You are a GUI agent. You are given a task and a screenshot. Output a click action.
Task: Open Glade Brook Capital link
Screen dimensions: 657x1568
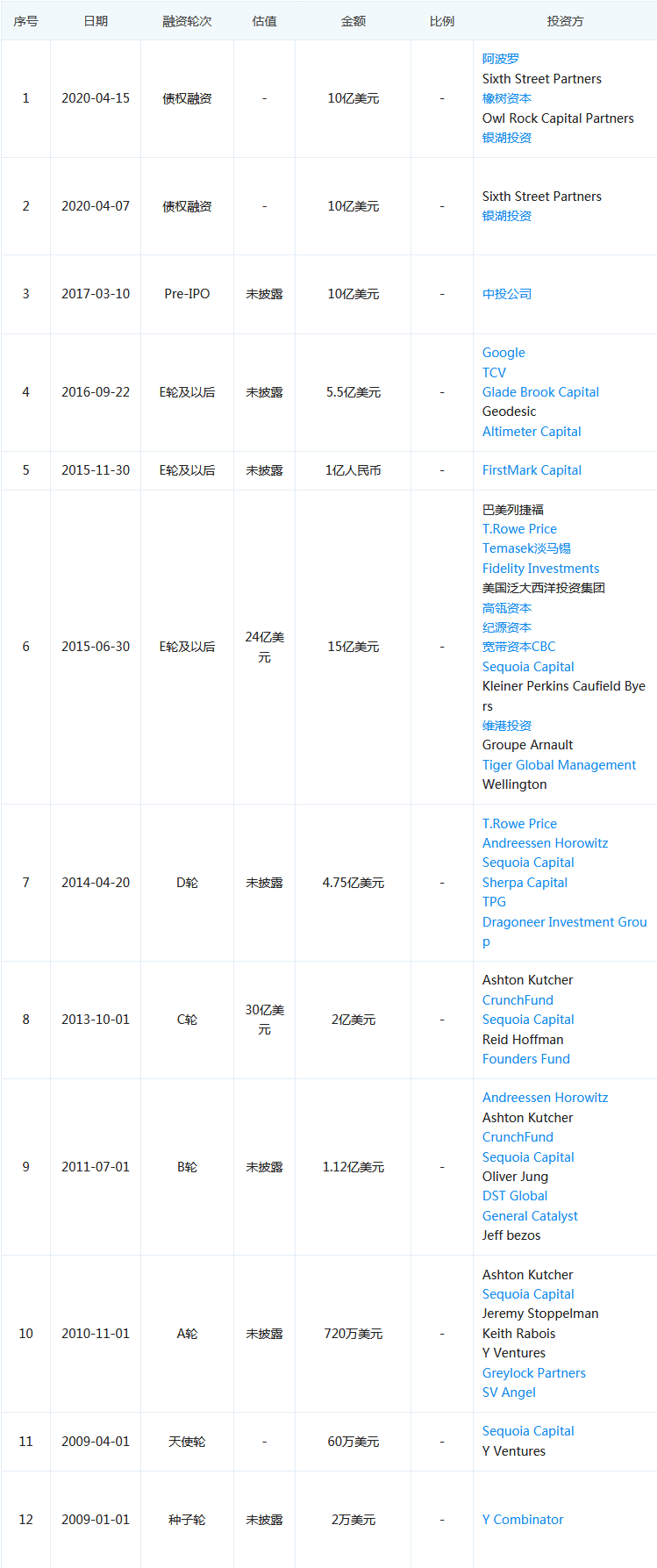[540, 392]
